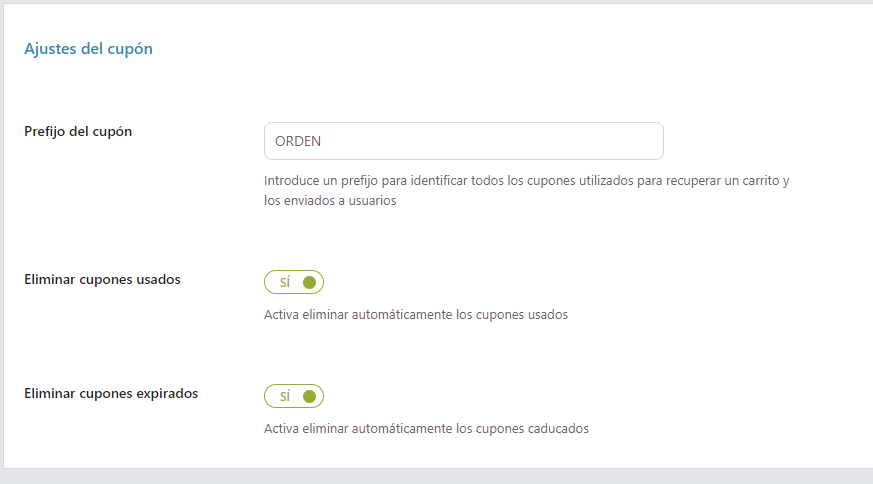
Task: Click the Prefijo del cupón input field
Action: [463, 141]
